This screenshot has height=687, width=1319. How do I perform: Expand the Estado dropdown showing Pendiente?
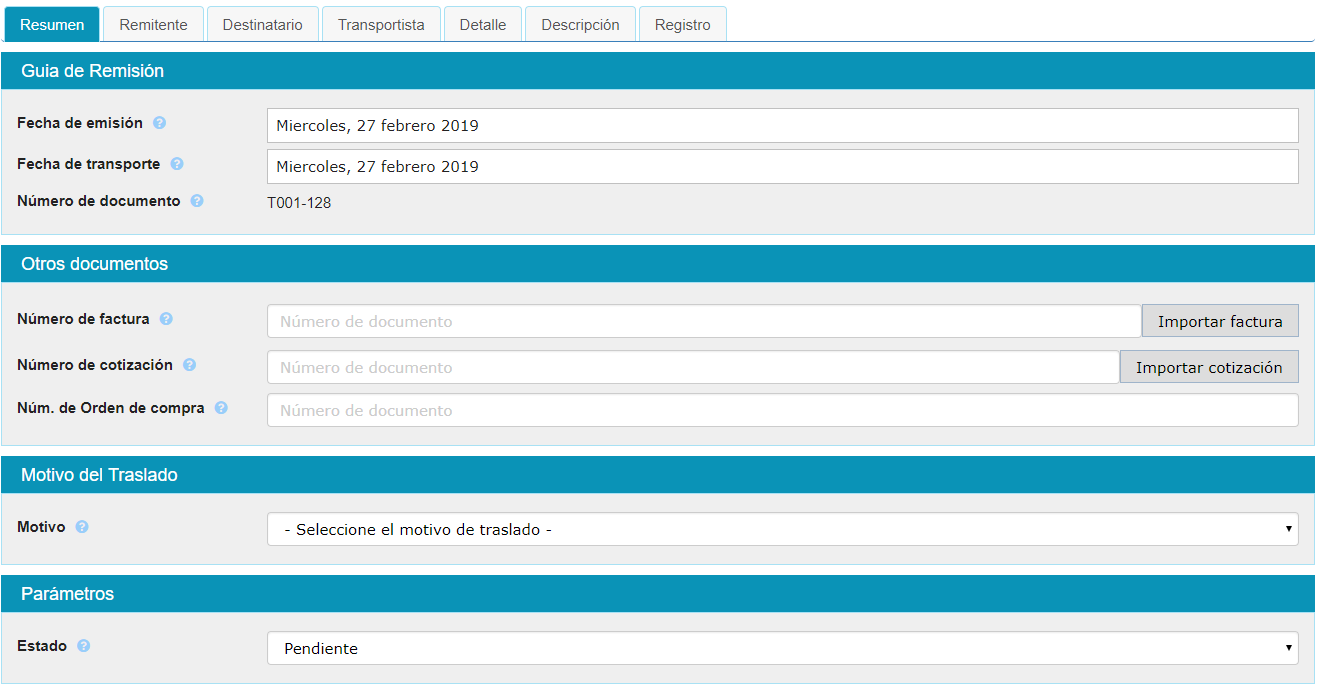(x=782, y=648)
